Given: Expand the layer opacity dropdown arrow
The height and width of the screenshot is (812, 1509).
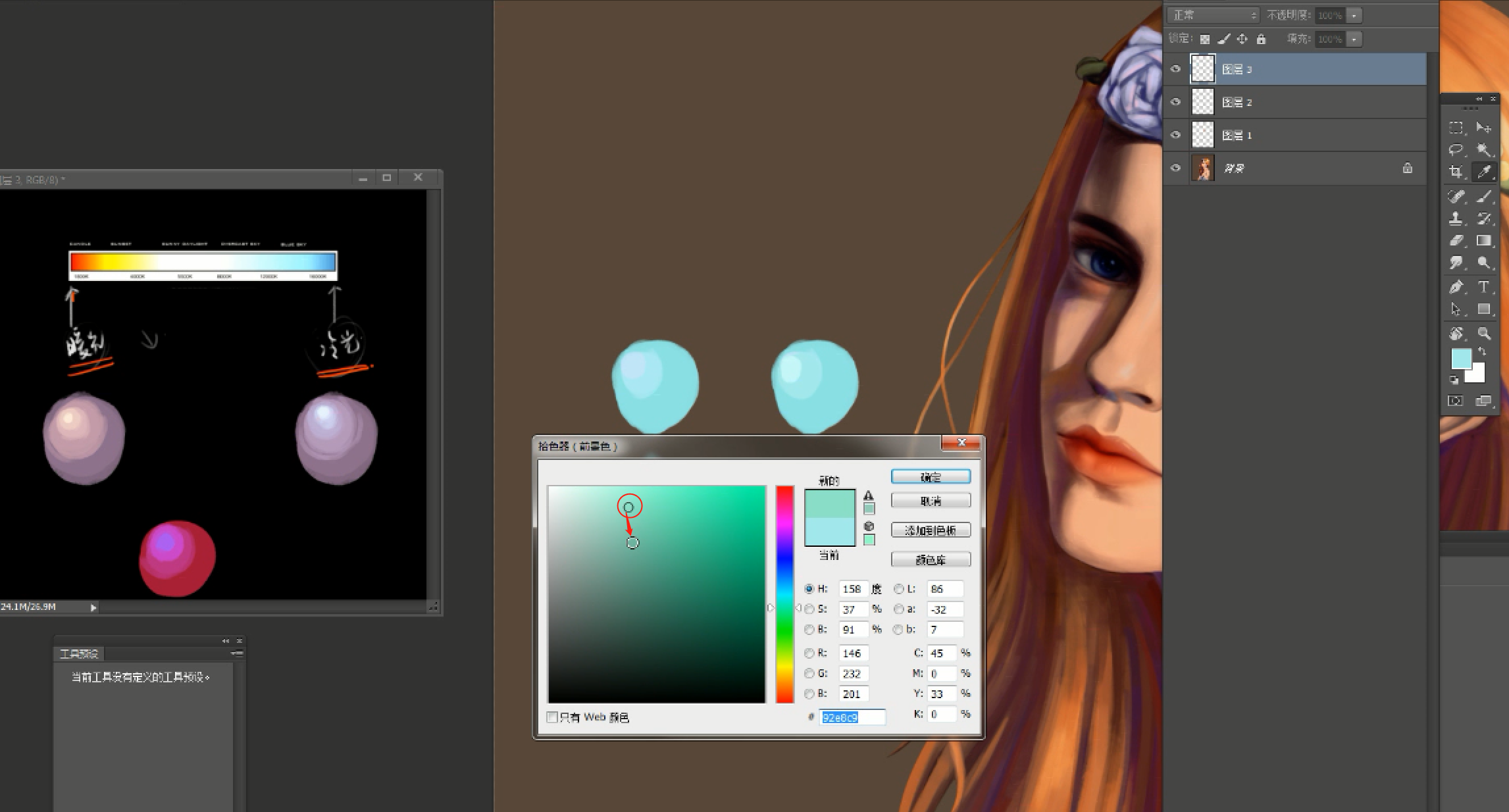Looking at the screenshot, I should pos(1354,15).
